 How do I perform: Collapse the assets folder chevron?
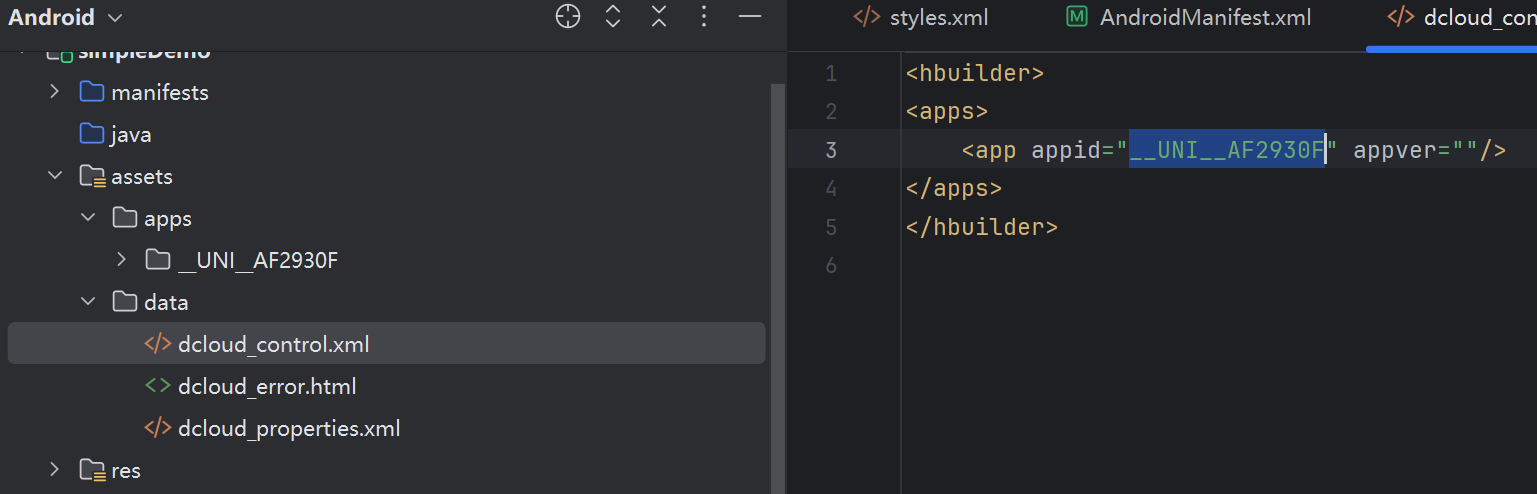click(55, 176)
